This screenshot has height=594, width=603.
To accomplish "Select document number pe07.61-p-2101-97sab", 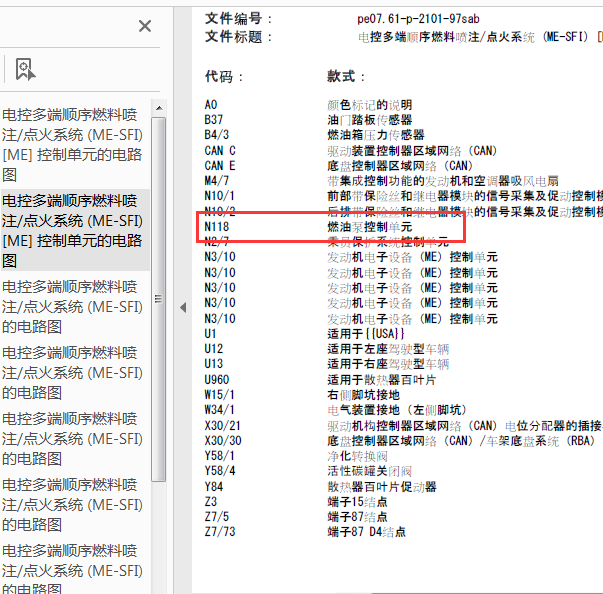I will pos(418,19).
